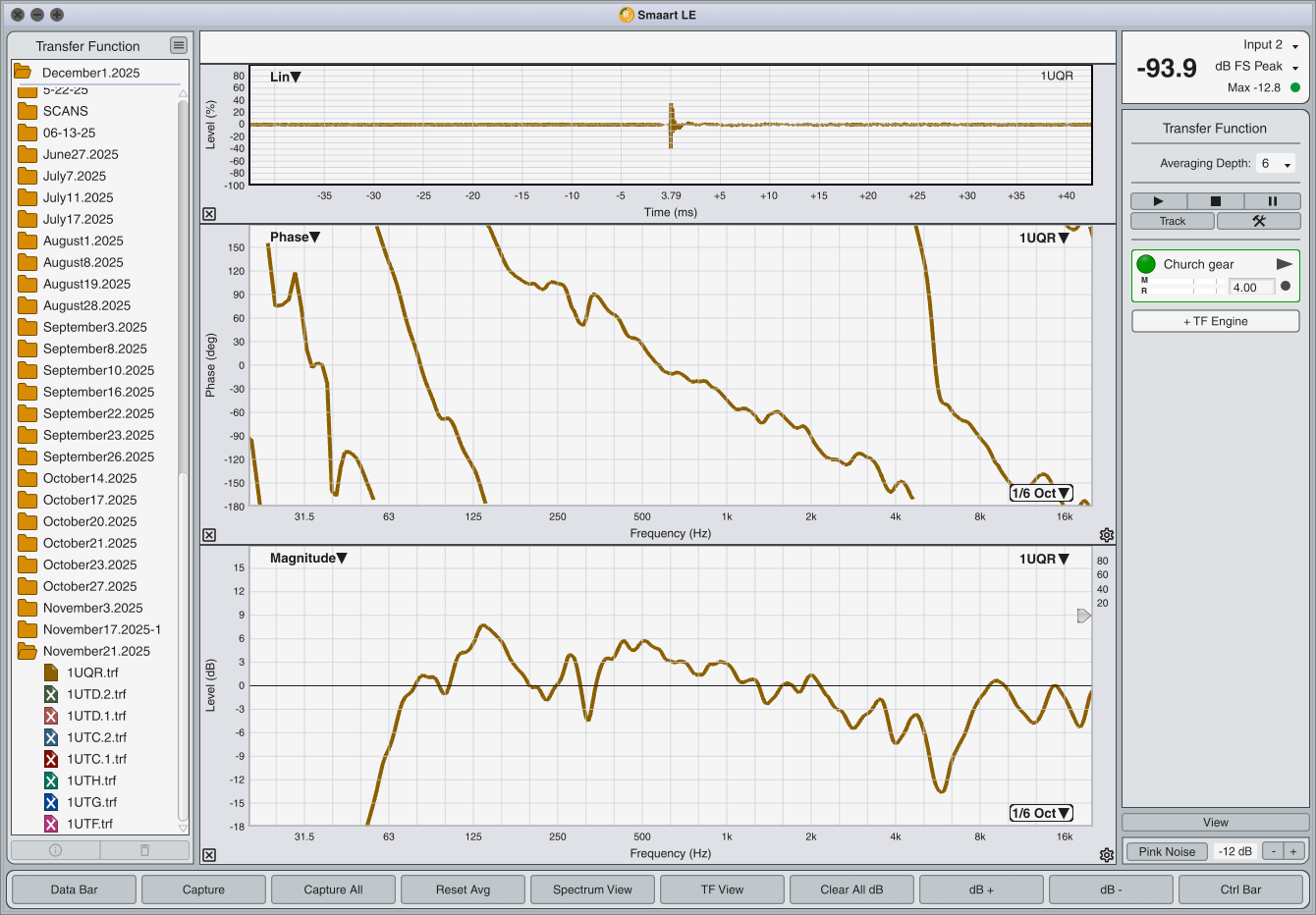Open the Transfer Function data bar menu icon
Screen dimensions: 1316x915
(178, 45)
